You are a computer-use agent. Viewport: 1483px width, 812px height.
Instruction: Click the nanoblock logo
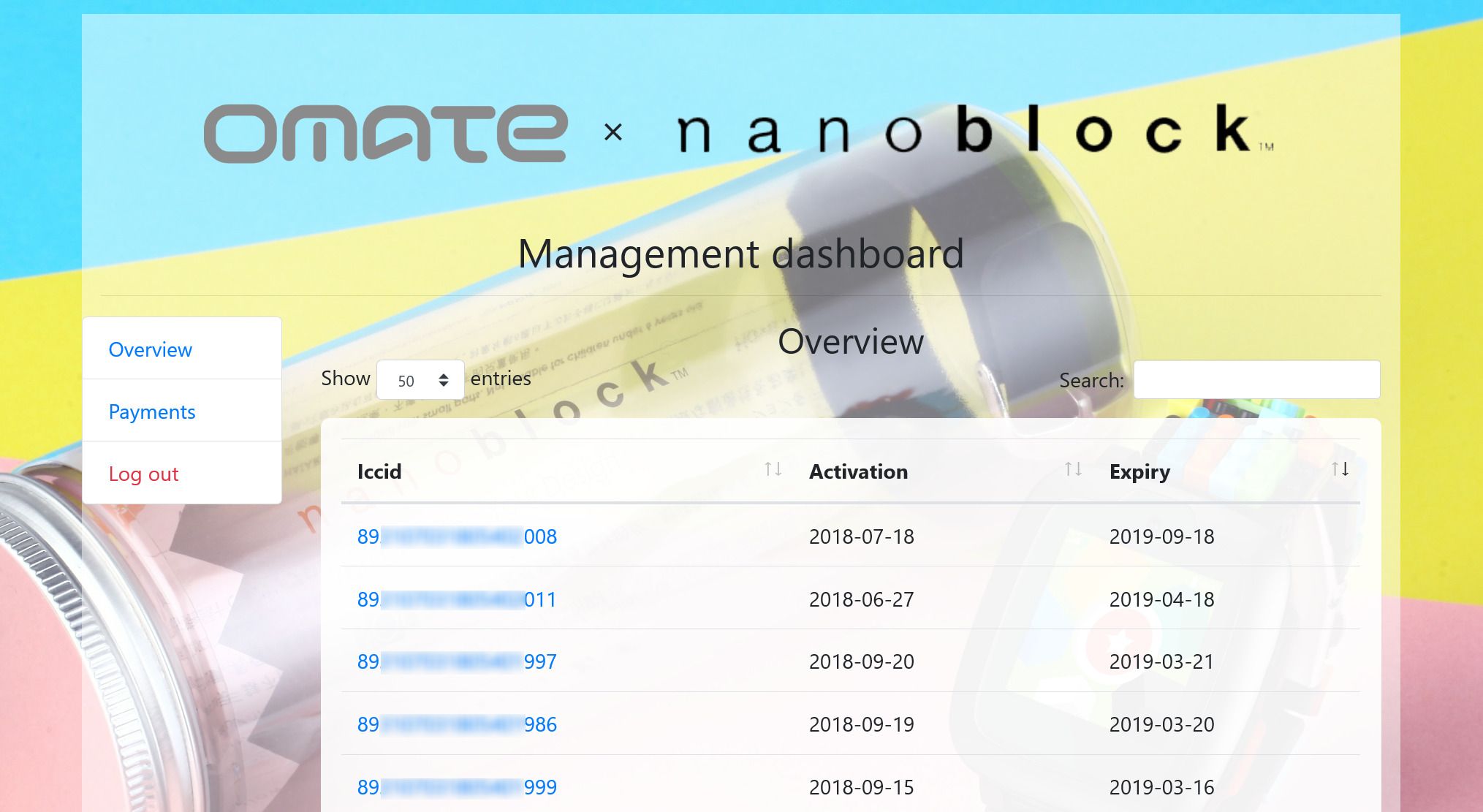[x=974, y=130]
